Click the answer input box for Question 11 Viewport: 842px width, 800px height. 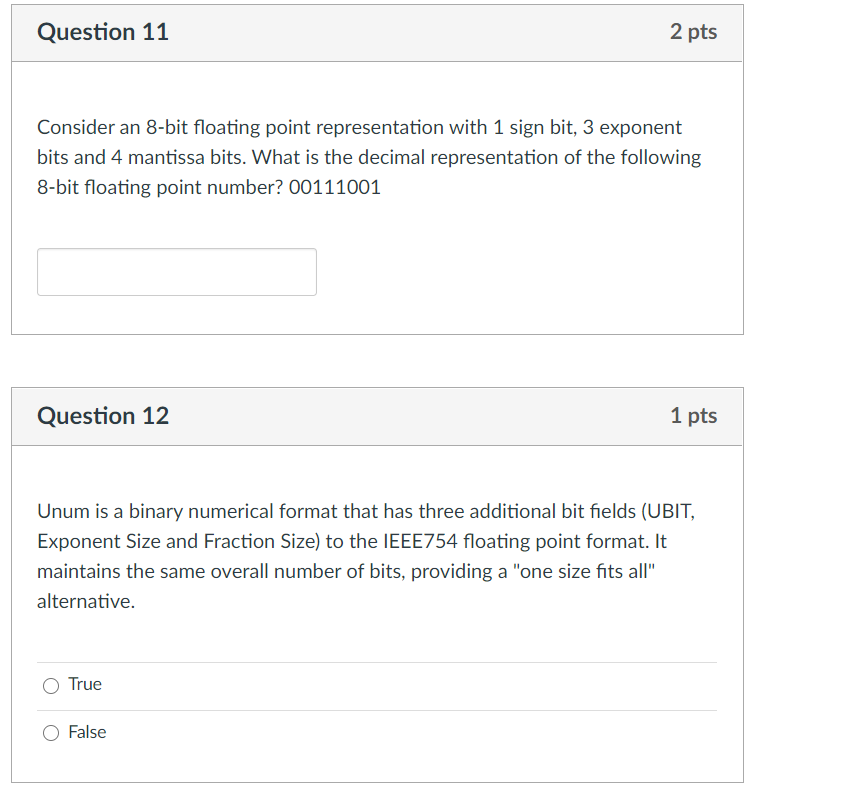[176, 271]
